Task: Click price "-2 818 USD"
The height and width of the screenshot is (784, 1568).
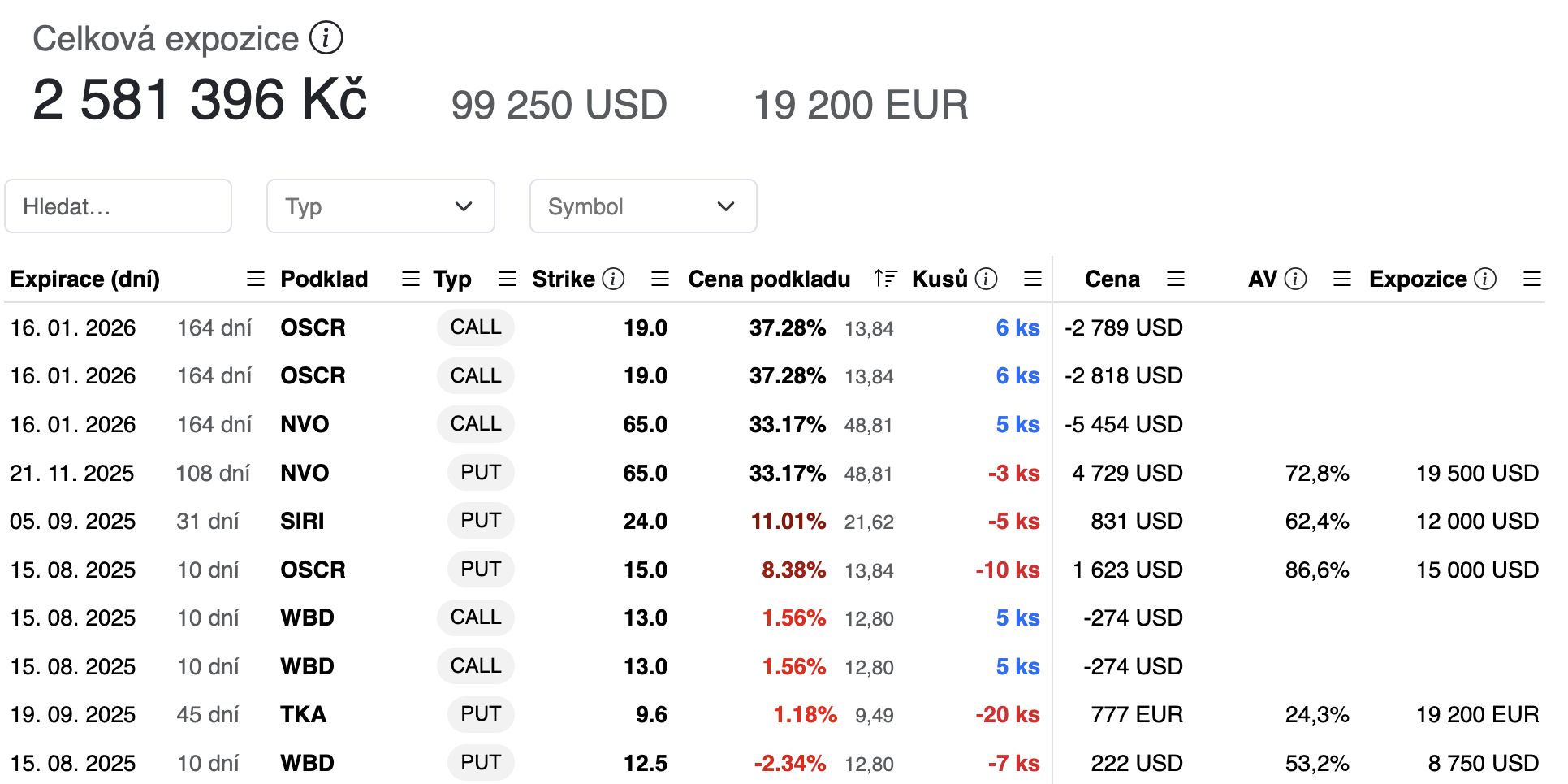Action: point(1124,375)
